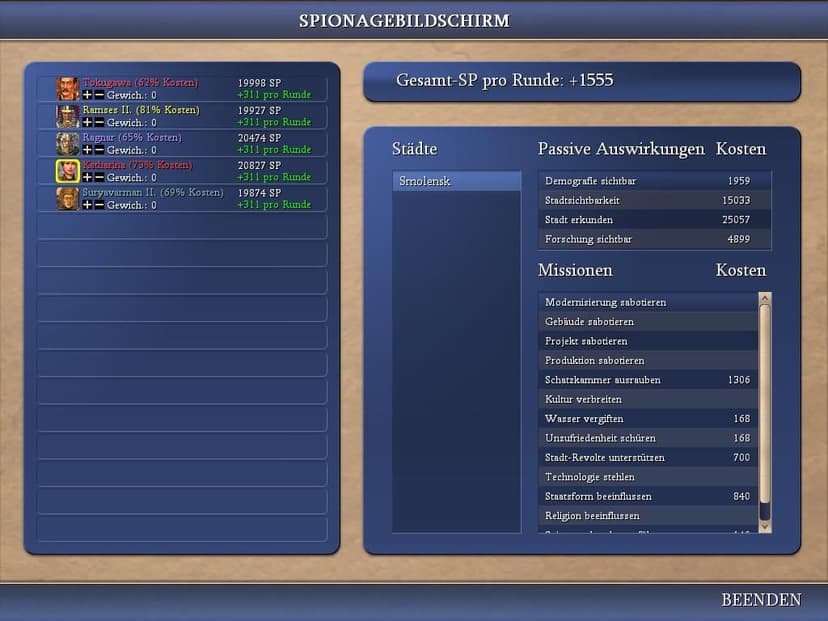Screen dimensions: 828x621
Task: Increase espionage weight for Katharina
Action: [87, 177]
